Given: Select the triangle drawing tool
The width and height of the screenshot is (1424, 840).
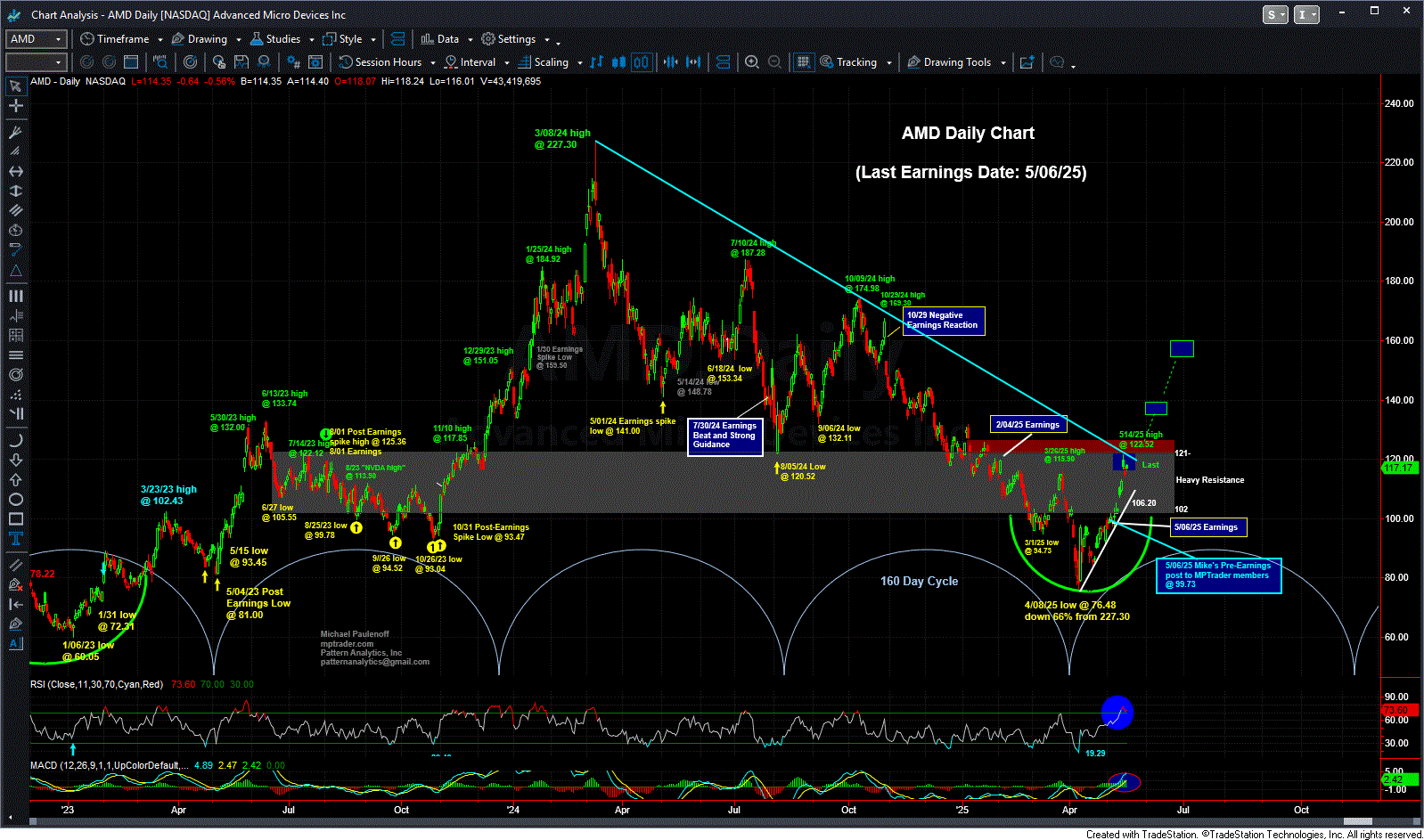Looking at the screenshot, I should tap(15, 269).
